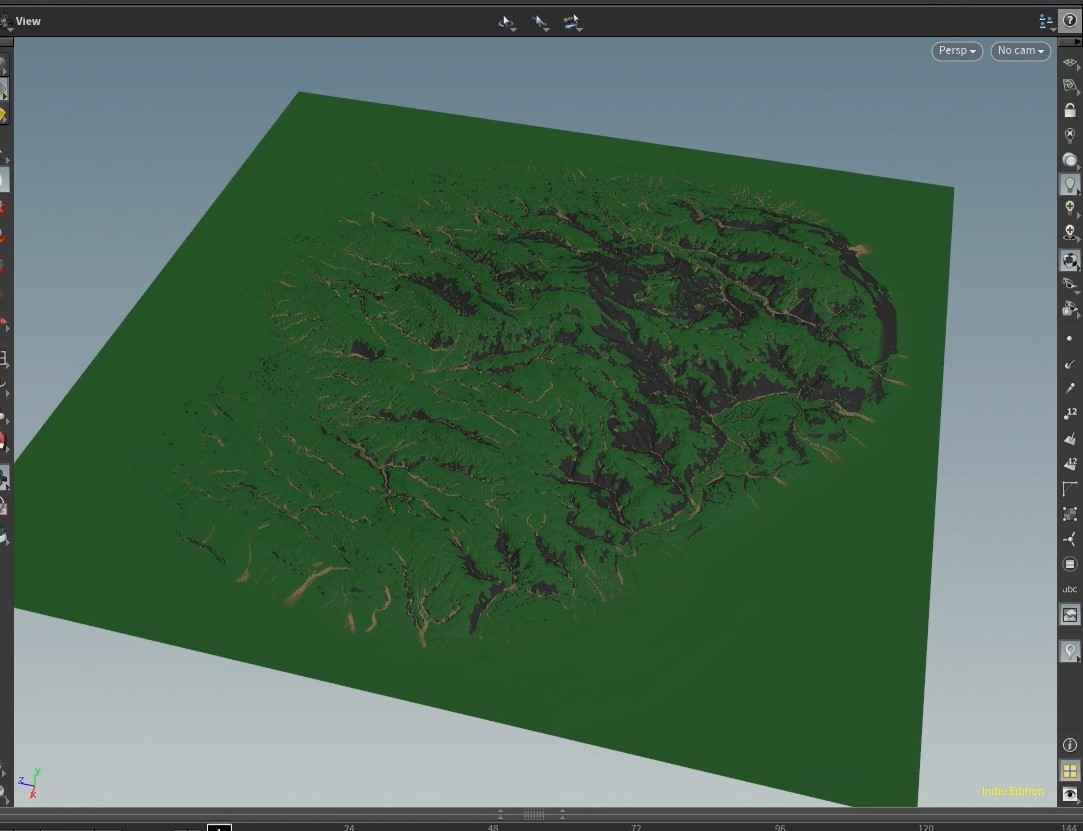This screenshot has width=1083, height=831.
Task: Open the Persp viewport dropdown
Action: click(x=957, y=50)
